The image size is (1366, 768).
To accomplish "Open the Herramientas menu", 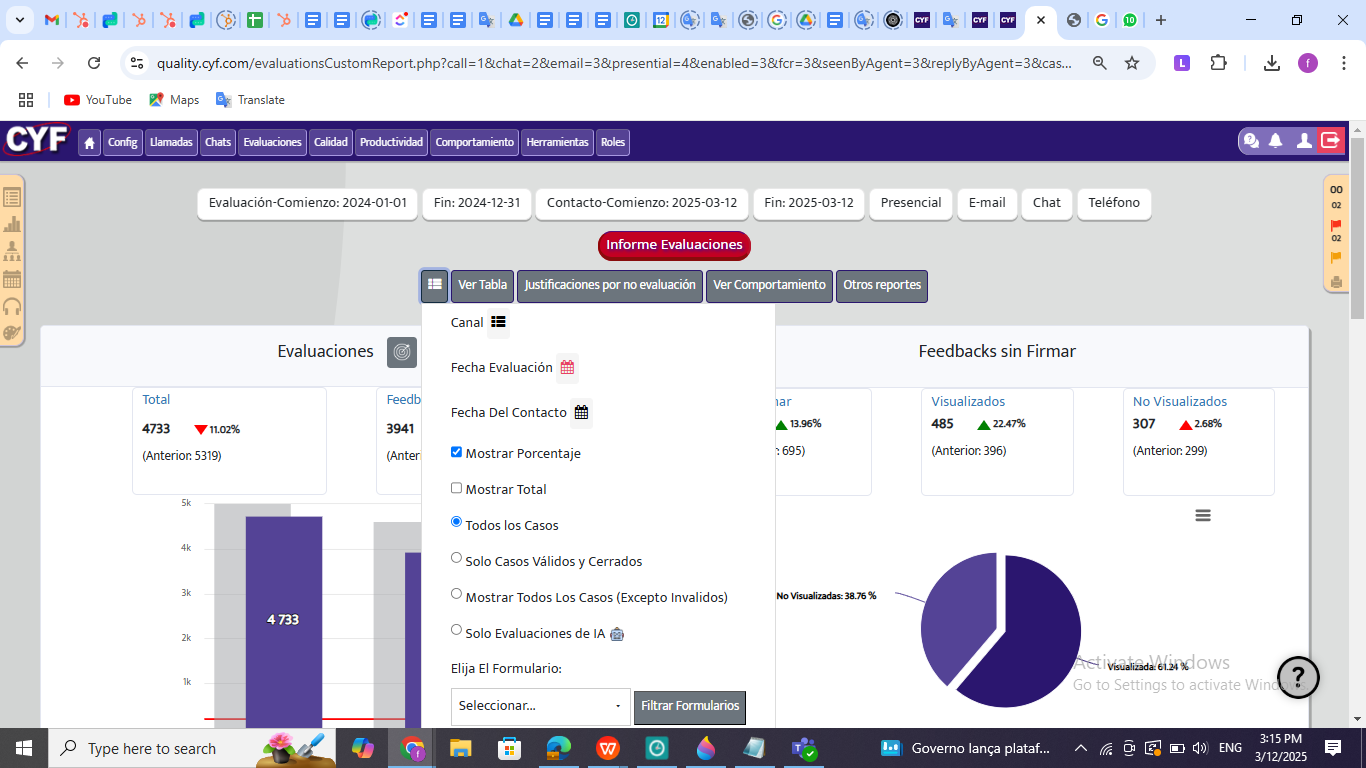I will click(x=557, y=142).
